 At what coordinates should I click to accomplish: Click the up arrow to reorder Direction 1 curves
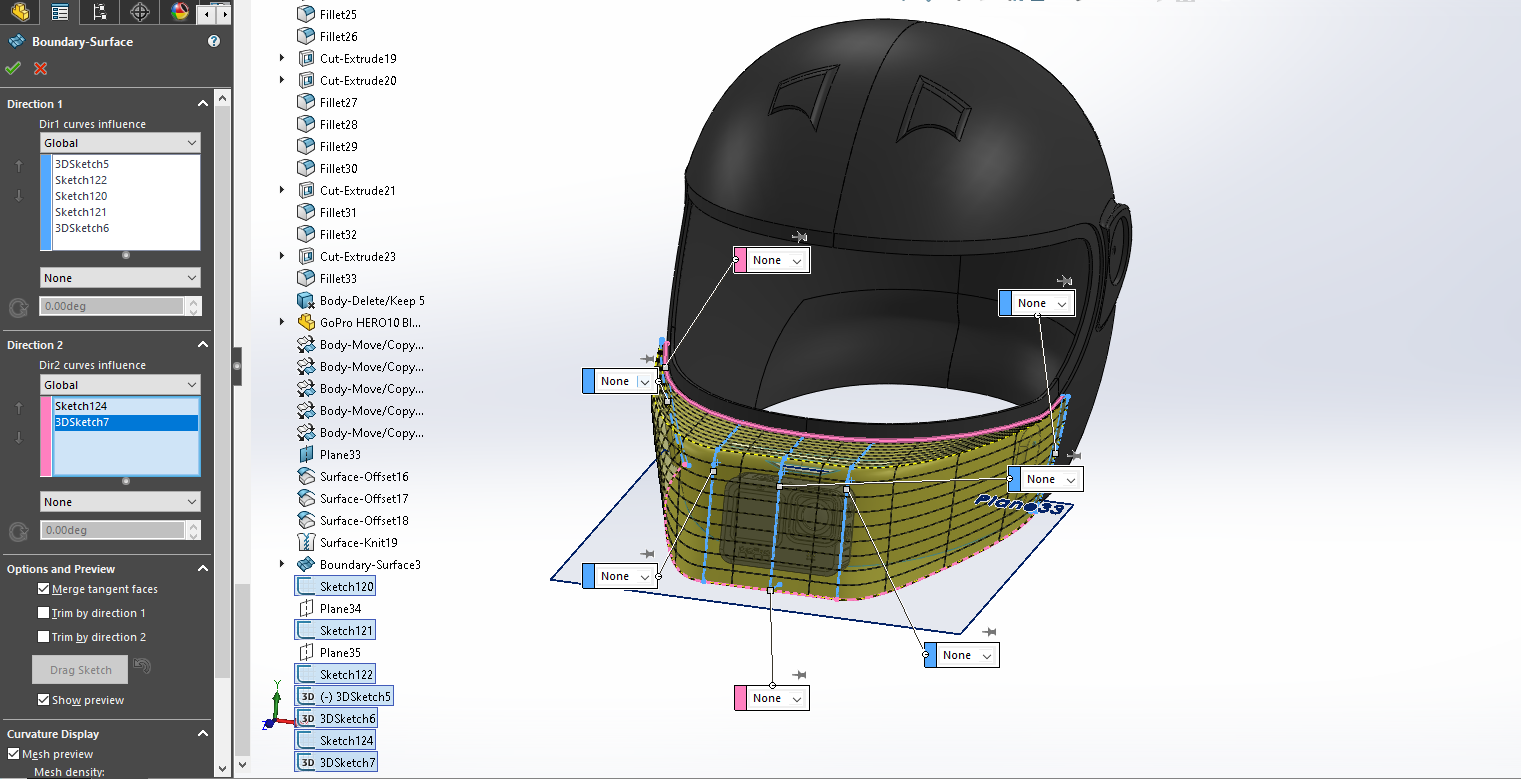[x=18, y=165]
